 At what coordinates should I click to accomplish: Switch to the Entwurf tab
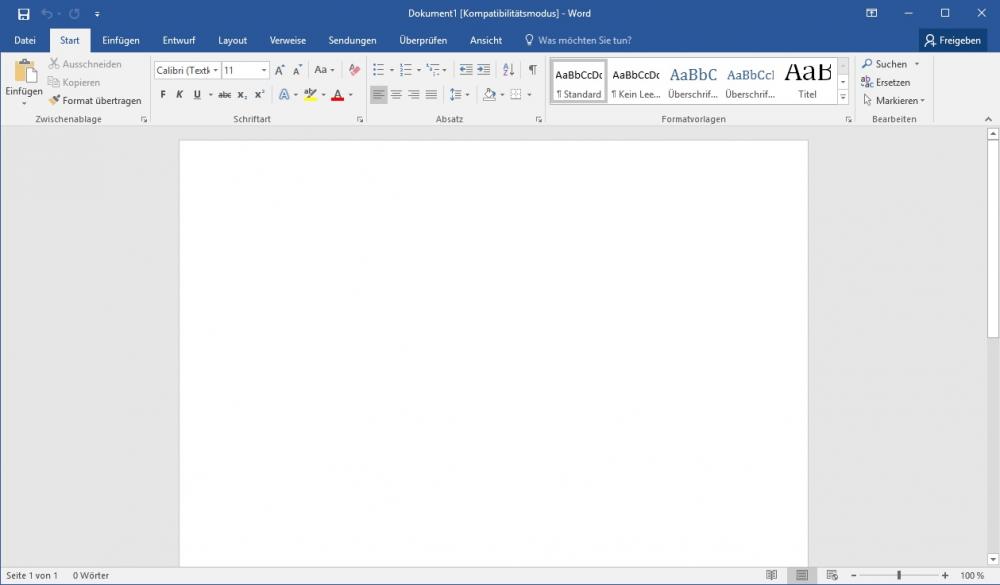coord(179,40)
